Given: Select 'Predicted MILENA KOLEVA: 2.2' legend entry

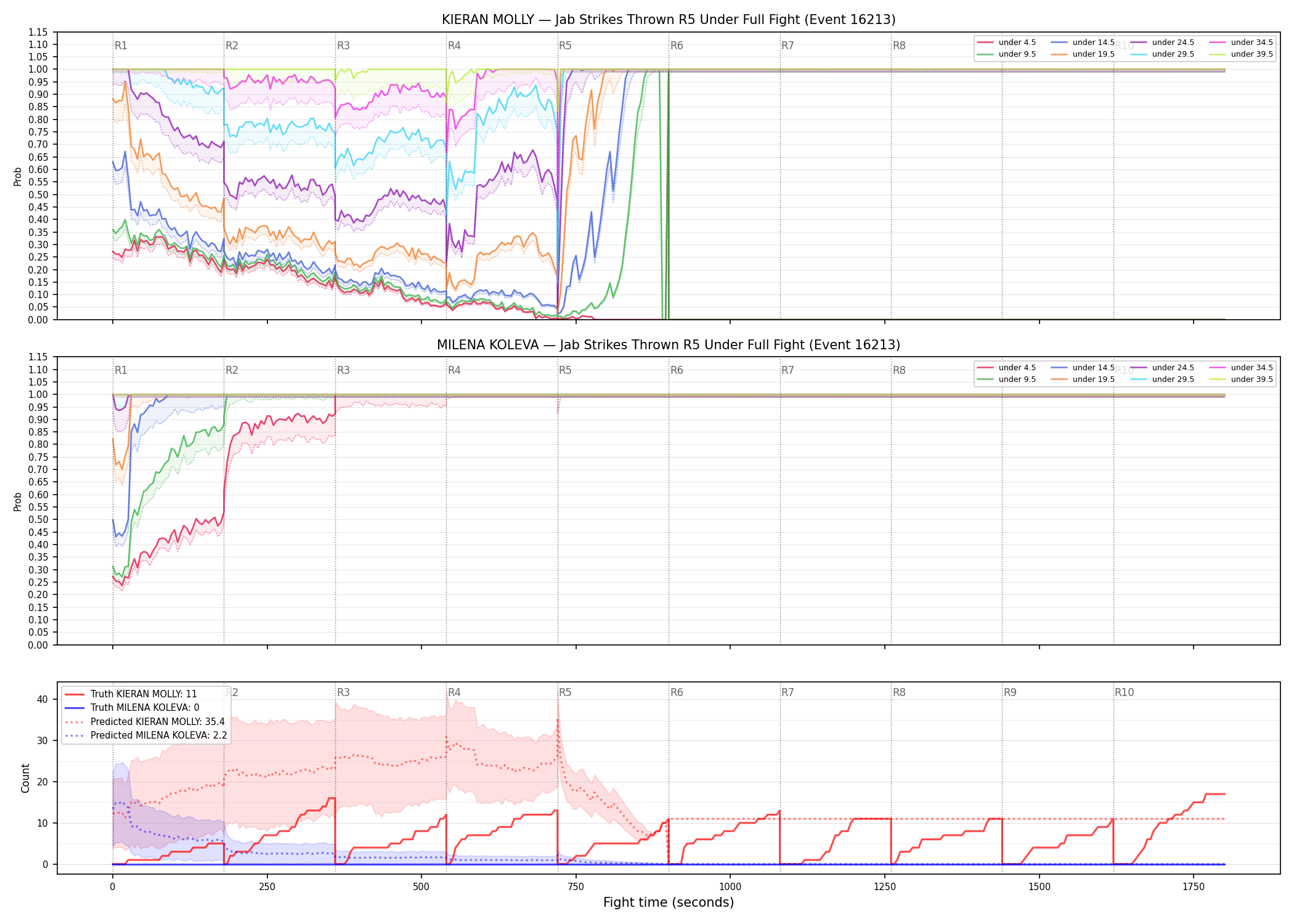Looking at the screenshot, I should click(x=146, y=736).
